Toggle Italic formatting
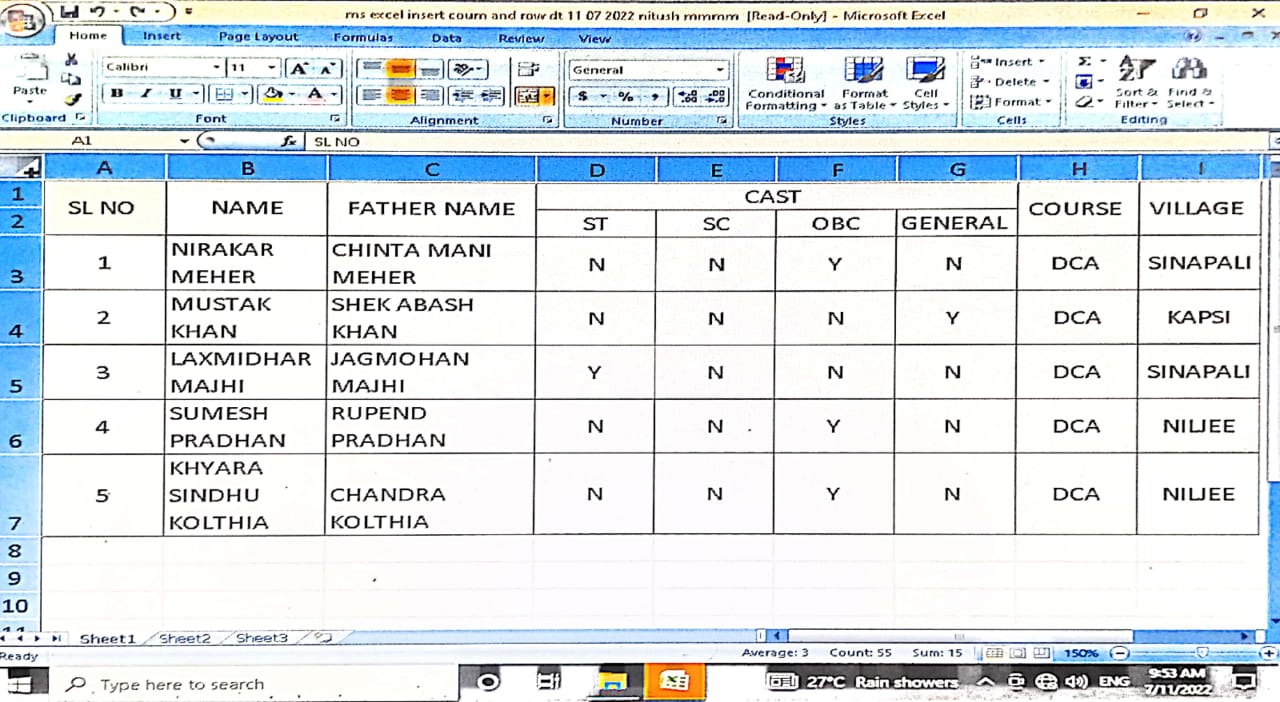 point(146,94)
